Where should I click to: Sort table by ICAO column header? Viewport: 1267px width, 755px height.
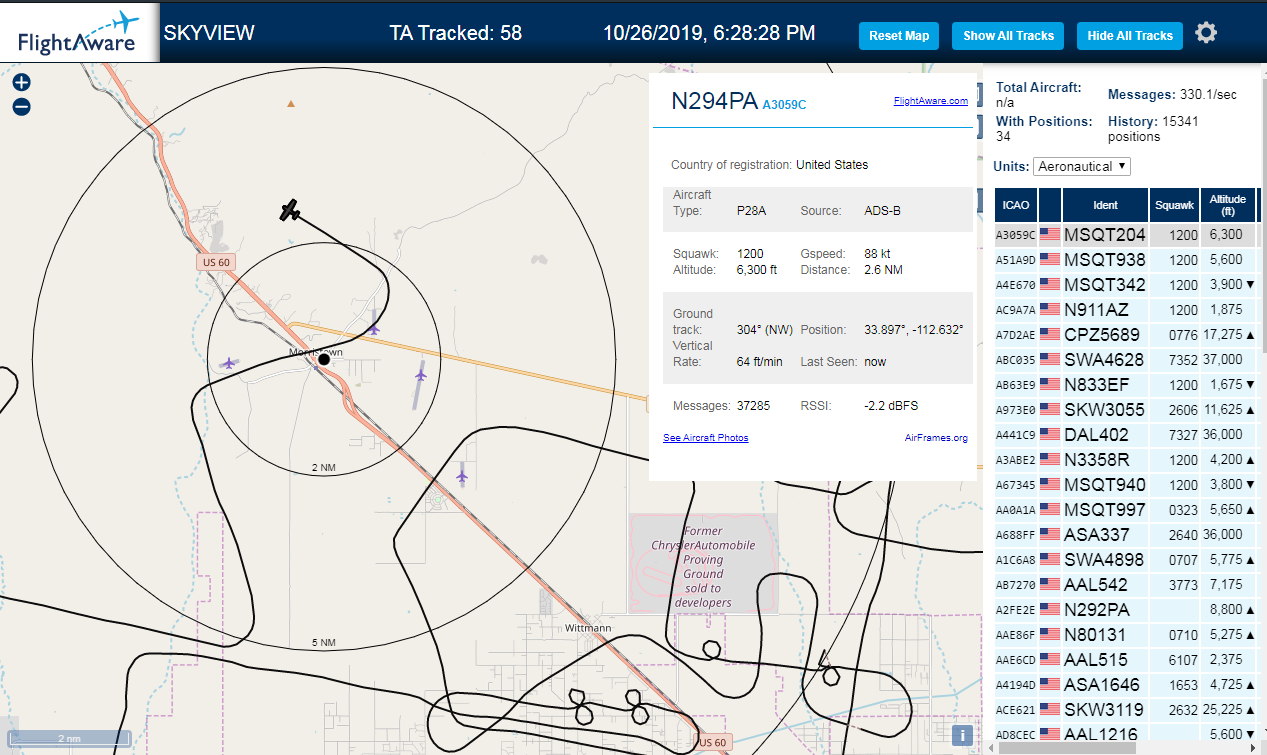(x=1015, y=205)
